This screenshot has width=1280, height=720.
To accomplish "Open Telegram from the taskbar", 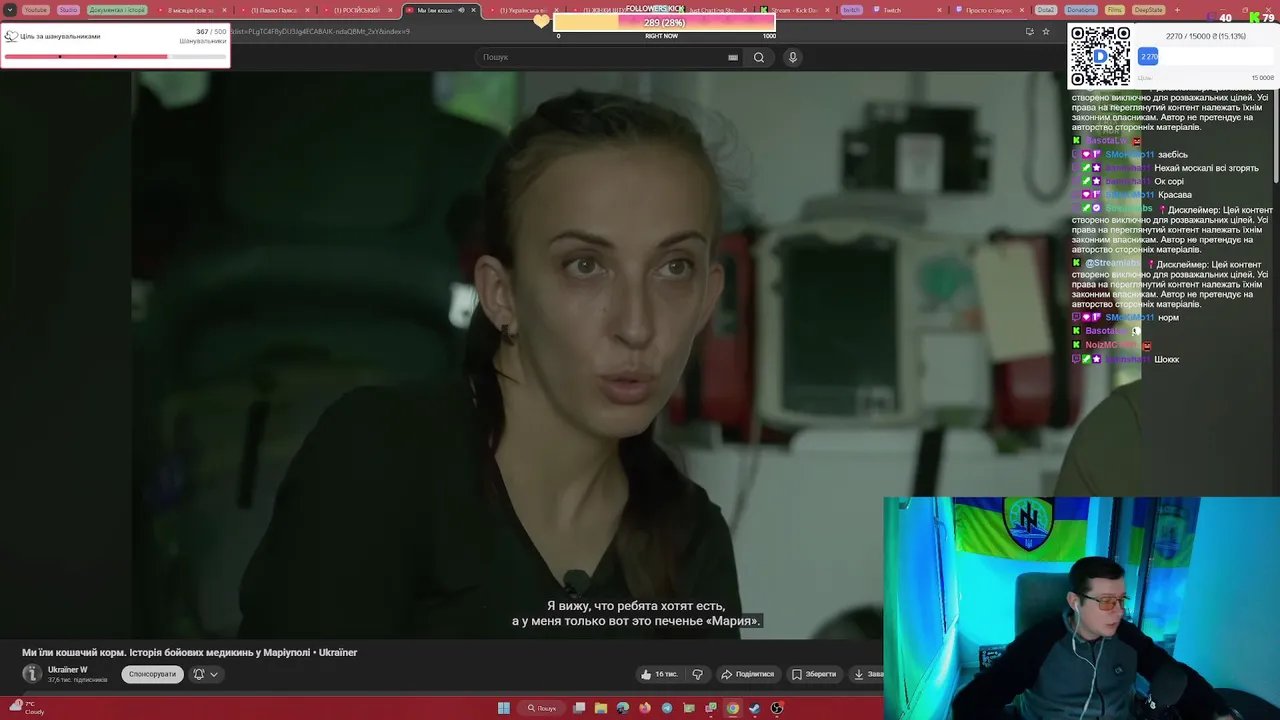I will (667, 708).
